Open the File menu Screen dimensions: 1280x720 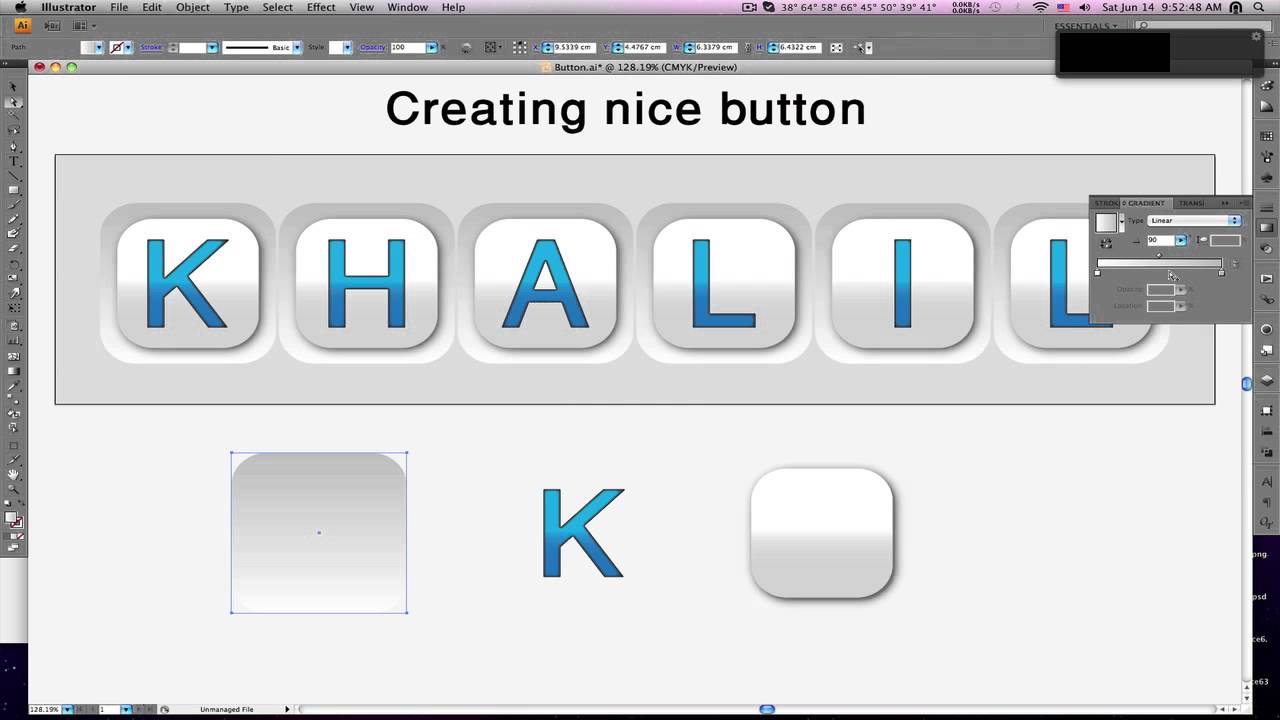pyautogui.click(x=119, y=7)
